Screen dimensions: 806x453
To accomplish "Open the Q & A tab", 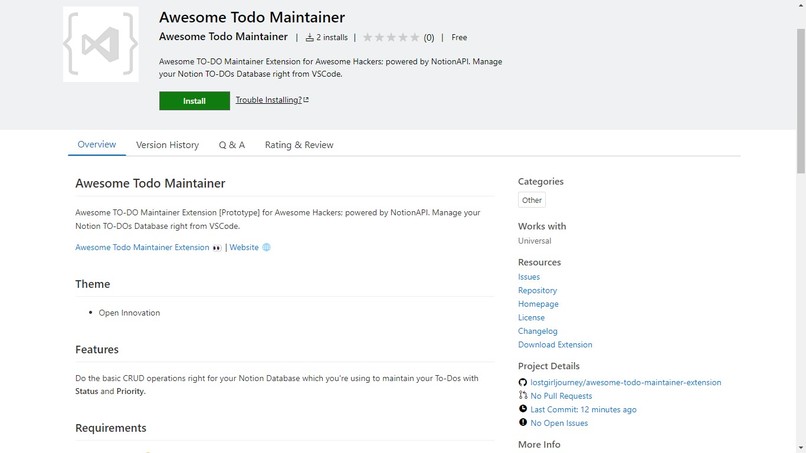I will pyautogui.click(x=232, y=145).
